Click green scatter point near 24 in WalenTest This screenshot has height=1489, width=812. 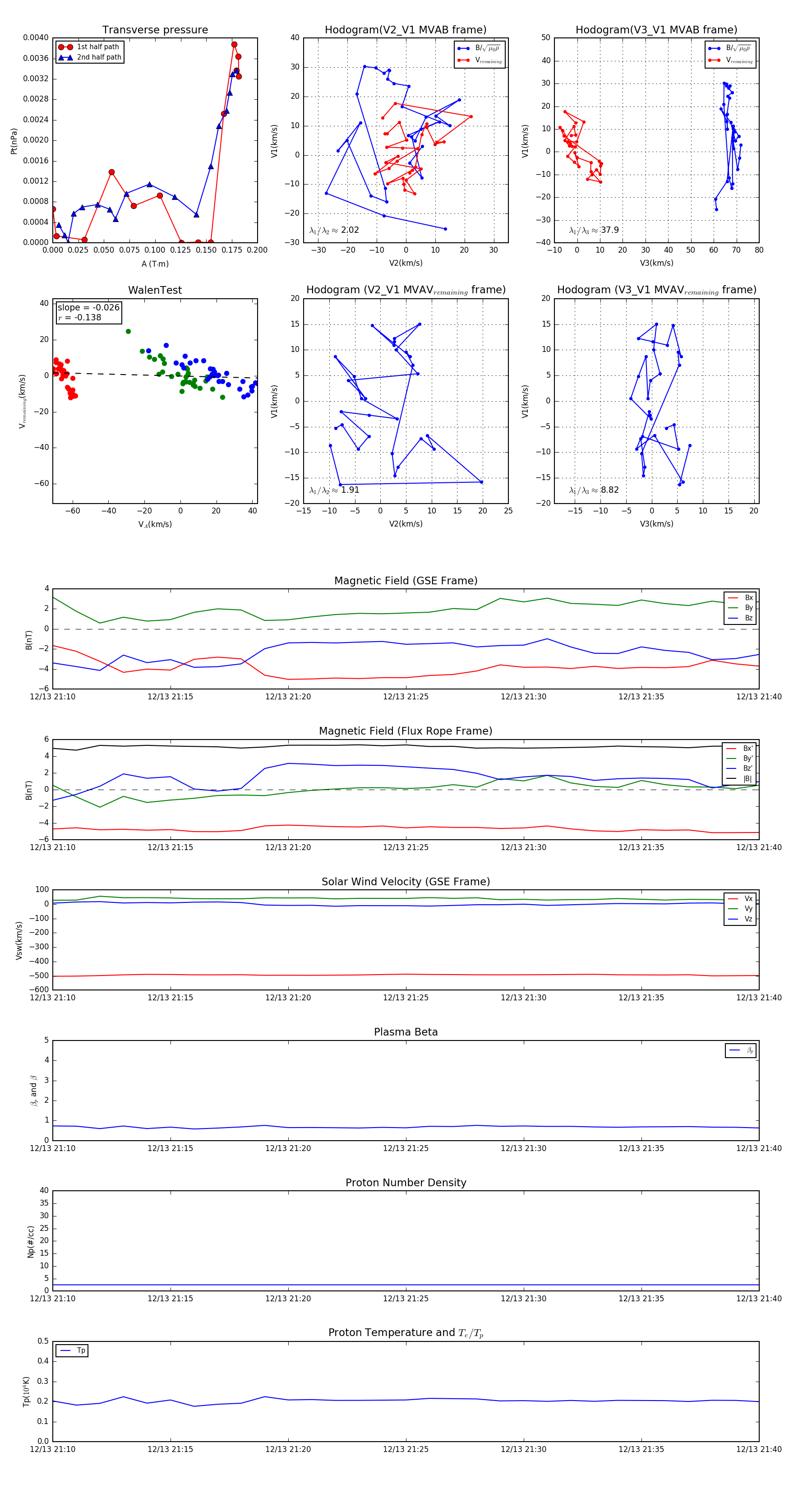(128, 332)
